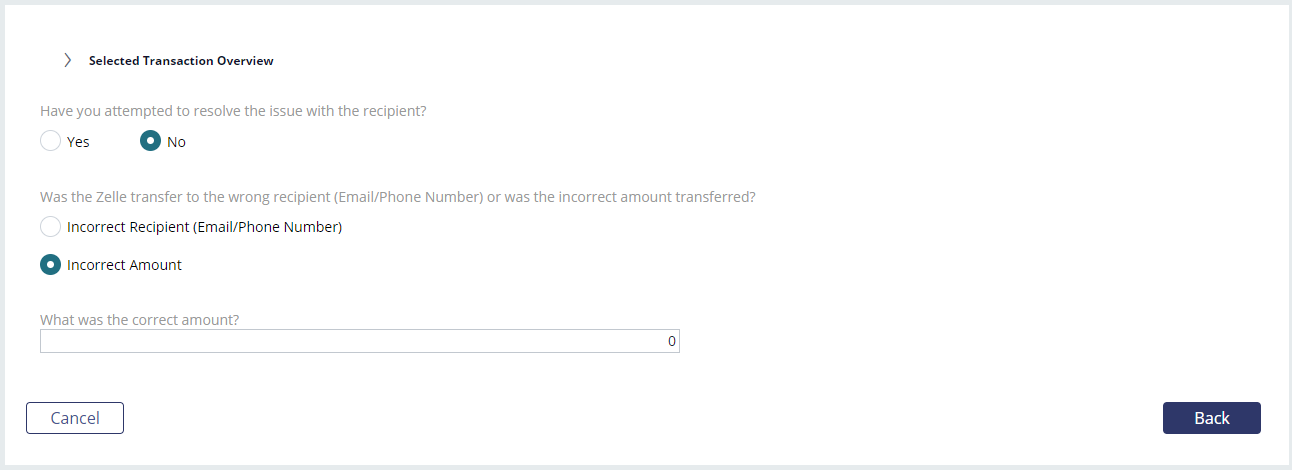Choose the Incorrect Amount radio circle
This screenshot has width=1292, height=470.
click(50, 265)
